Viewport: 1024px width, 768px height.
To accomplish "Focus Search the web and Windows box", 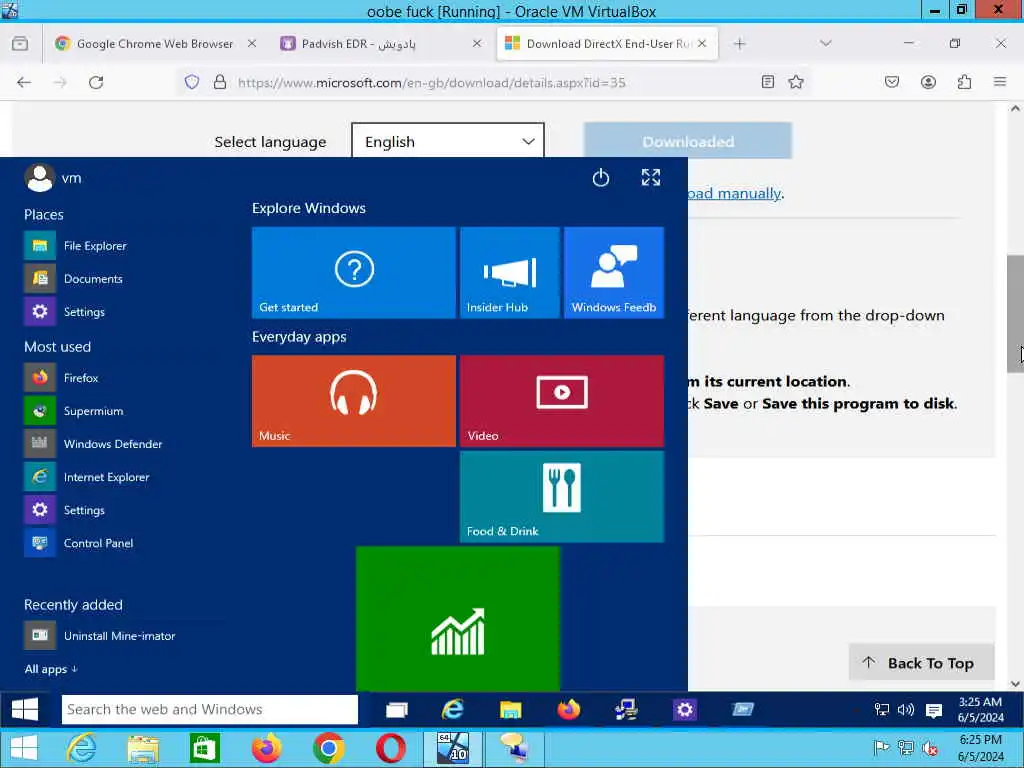I will pyautogui.click(x=210, y=709).
